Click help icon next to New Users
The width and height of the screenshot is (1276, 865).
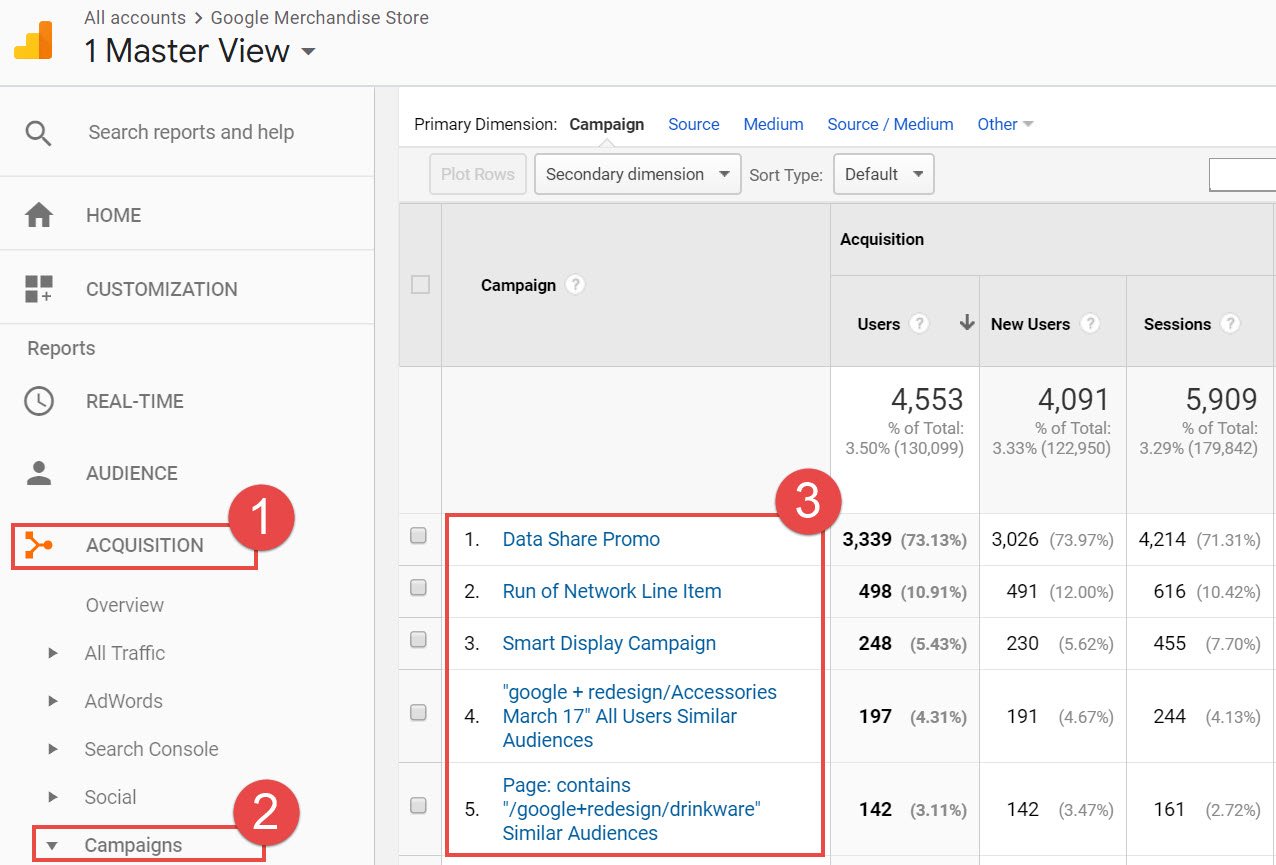1090,324
